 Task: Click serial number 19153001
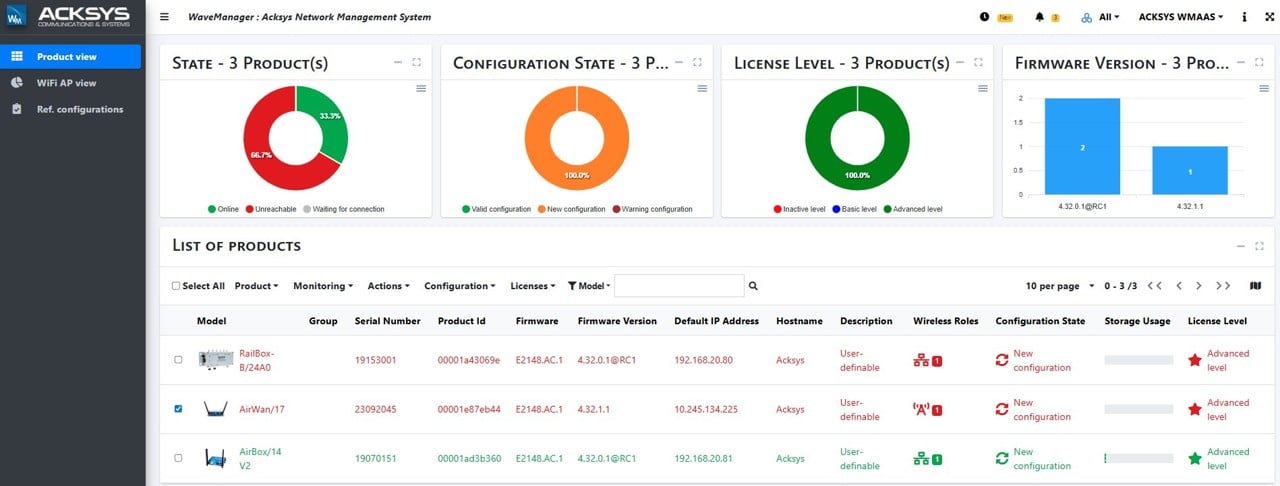[x=376, y=360]
